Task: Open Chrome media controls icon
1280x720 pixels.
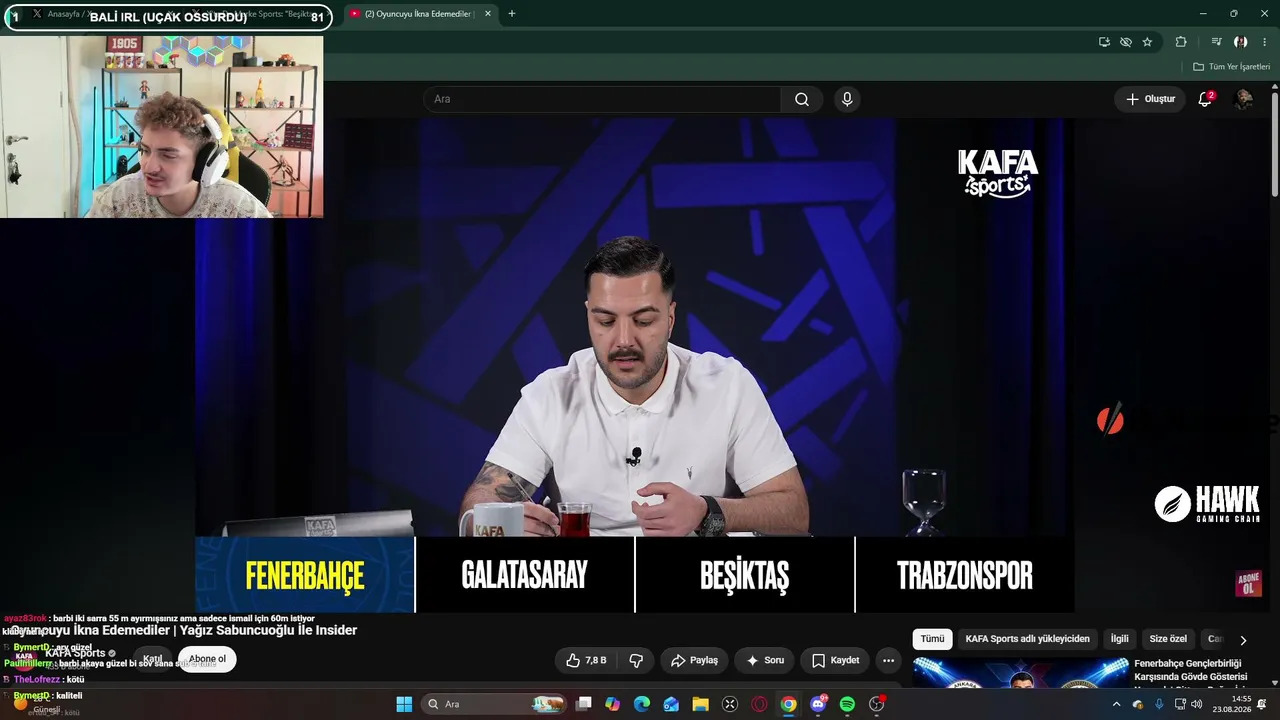Action: pos(1216,42)
